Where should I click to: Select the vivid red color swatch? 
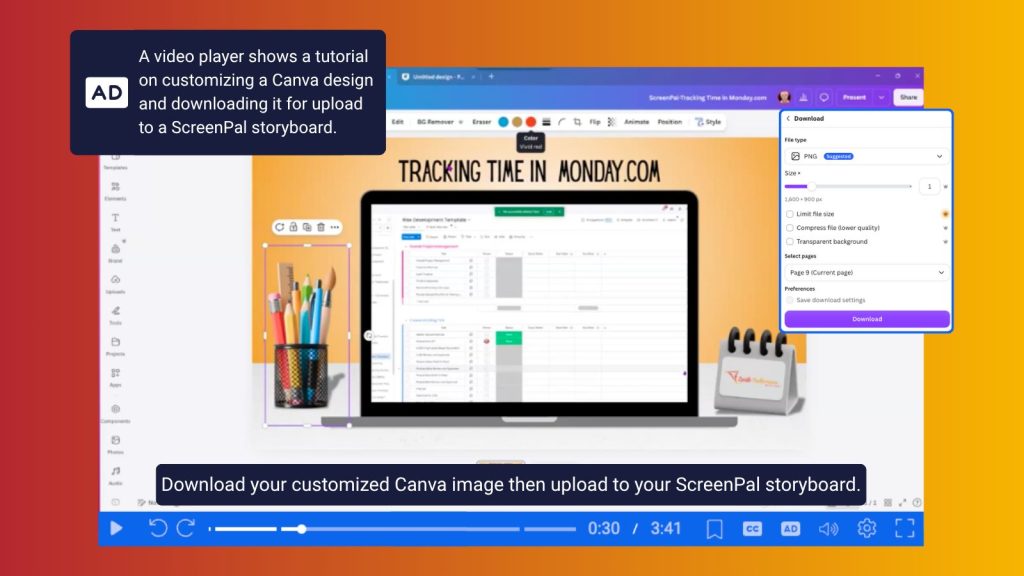click(x=531, y=121)
